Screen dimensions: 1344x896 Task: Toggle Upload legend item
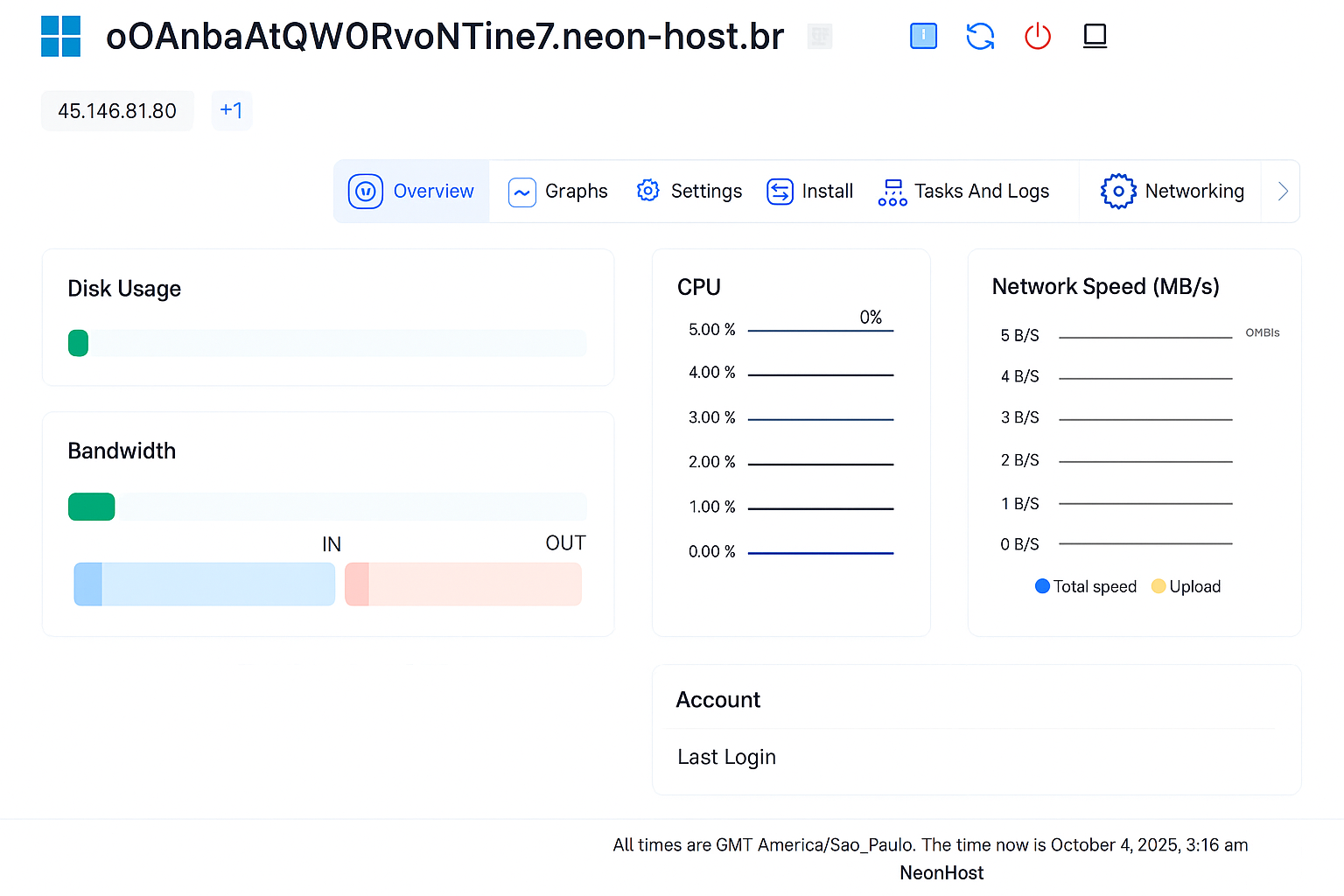[x=1186, y=586]
